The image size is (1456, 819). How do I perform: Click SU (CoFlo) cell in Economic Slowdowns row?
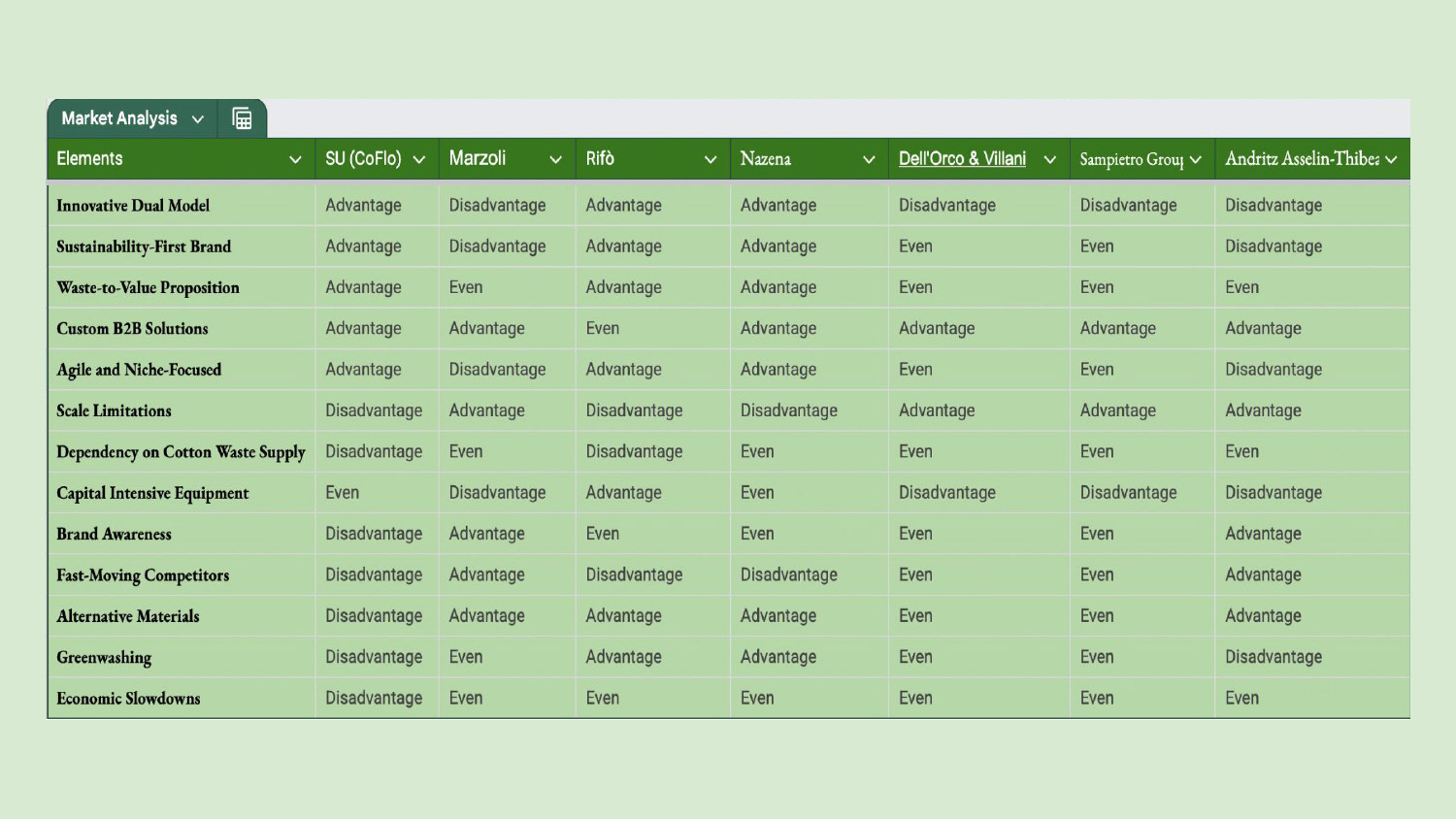(x=377, y=699)
